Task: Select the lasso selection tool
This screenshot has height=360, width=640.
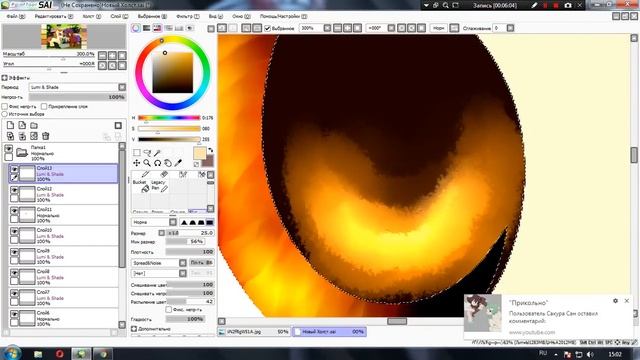Action: tap(147, 153)
